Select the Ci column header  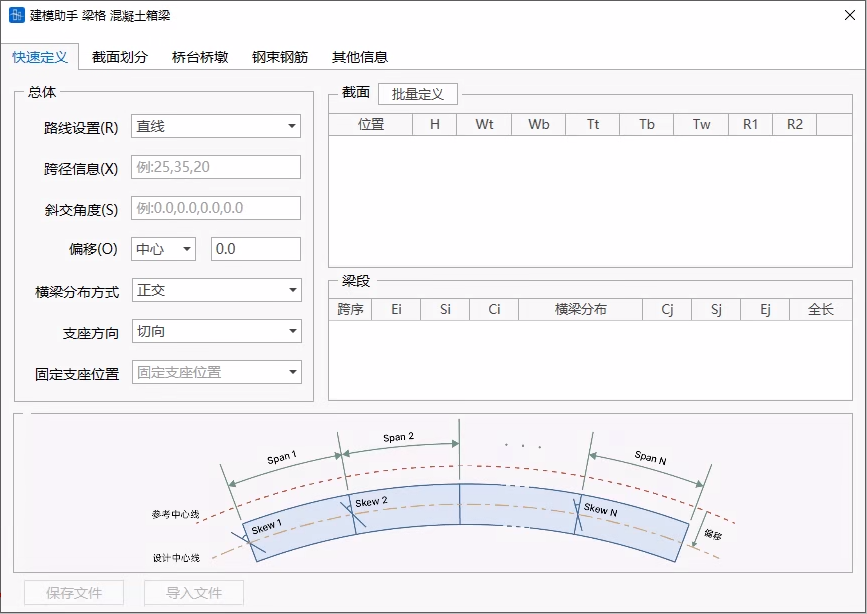tap(494, 309)
